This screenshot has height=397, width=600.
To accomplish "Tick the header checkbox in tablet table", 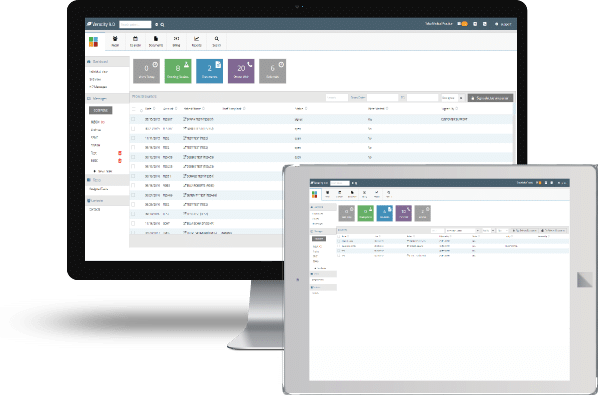I will click(339, 236).
